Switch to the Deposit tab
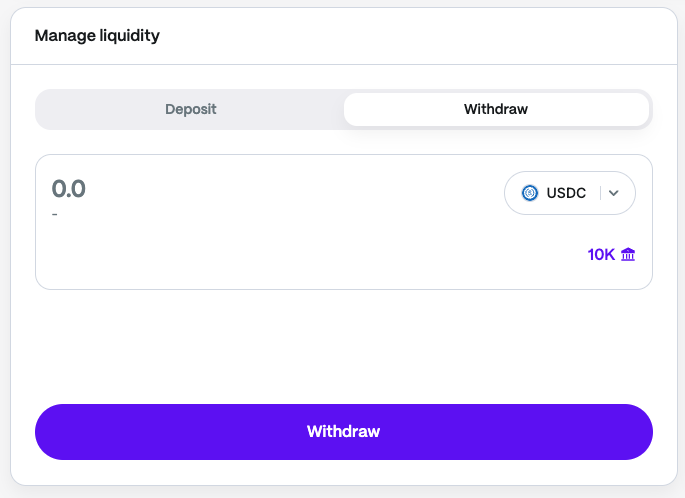The width and height of the screenshot is (685, 498). (x=191, y=109)
